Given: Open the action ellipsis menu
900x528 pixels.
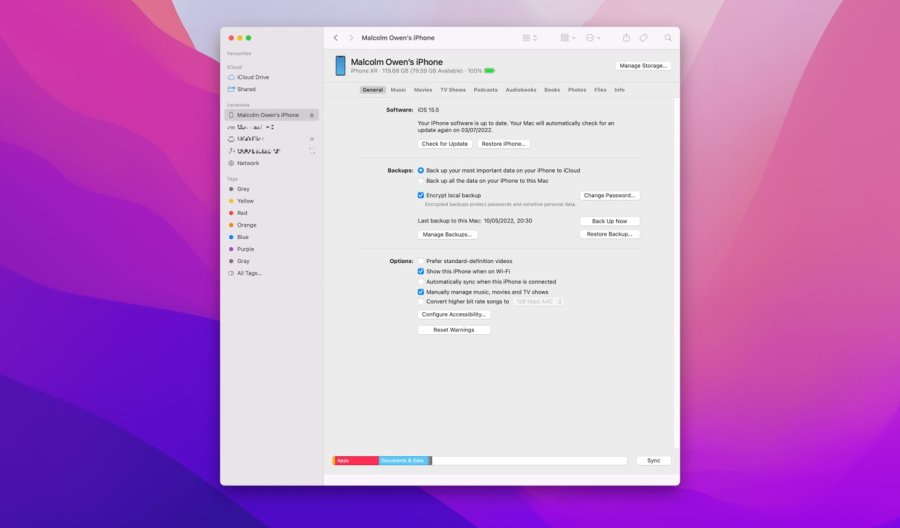Looking at the screenshot, I should 593,38.
